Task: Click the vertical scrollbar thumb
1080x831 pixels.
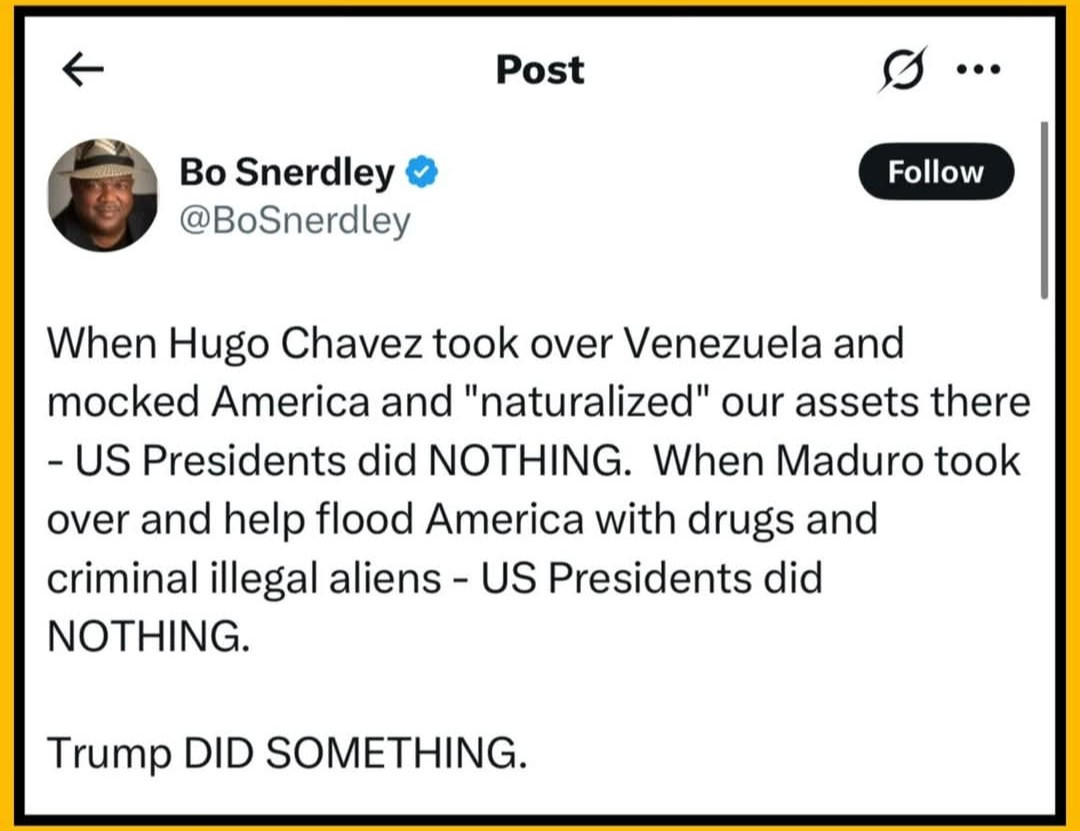Action: tap(1044, 210)
